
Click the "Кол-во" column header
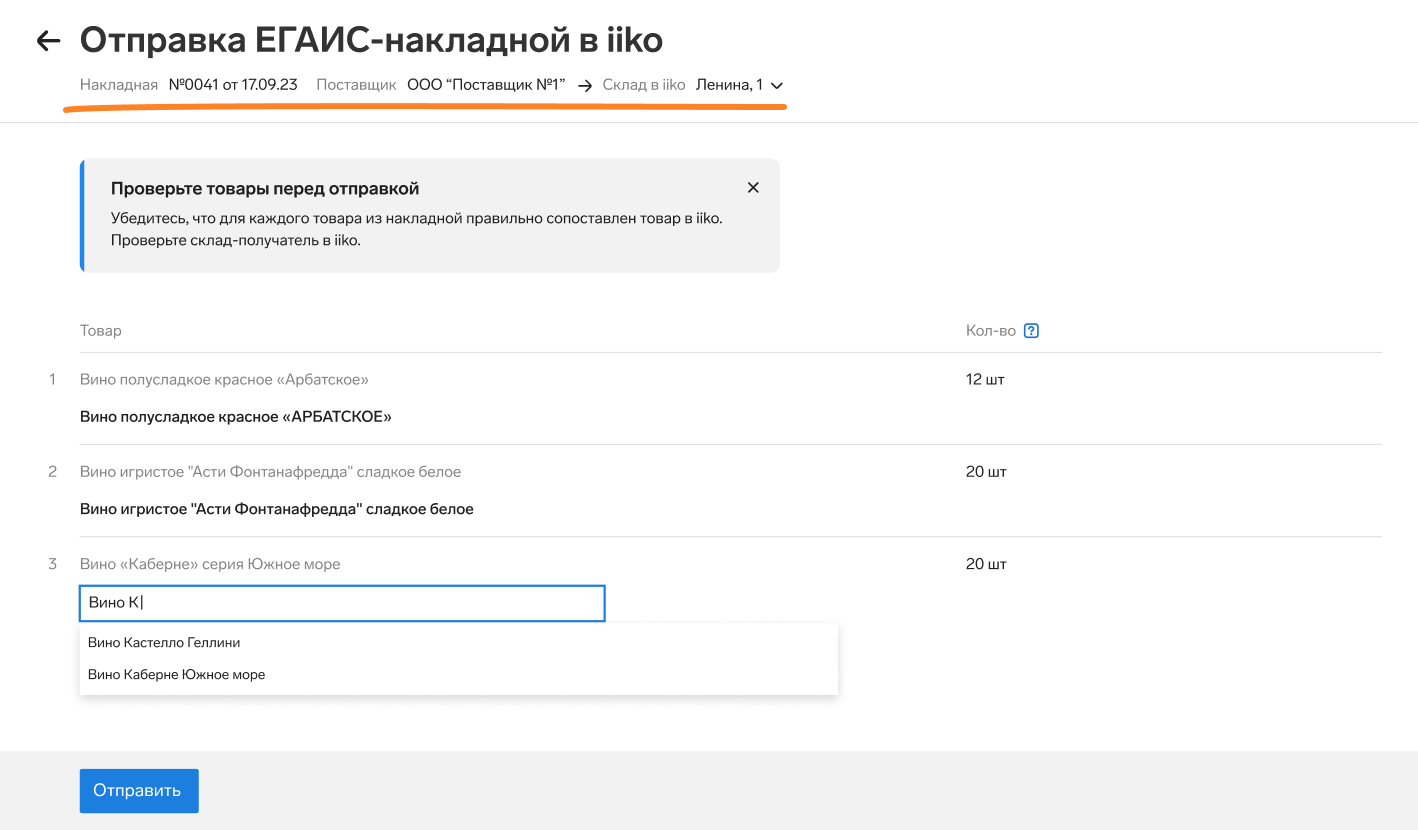coord(991,331)
